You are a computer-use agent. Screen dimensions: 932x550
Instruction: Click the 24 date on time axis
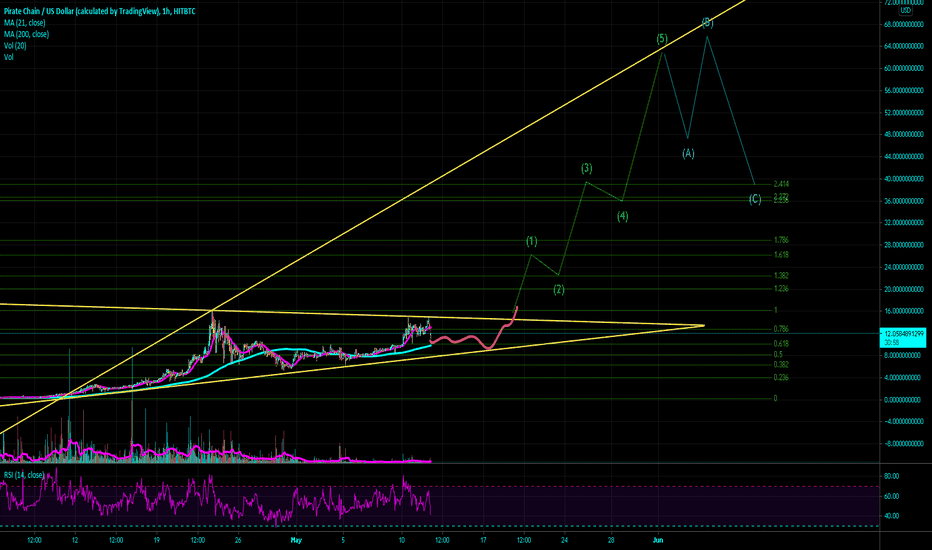point(565,540)
